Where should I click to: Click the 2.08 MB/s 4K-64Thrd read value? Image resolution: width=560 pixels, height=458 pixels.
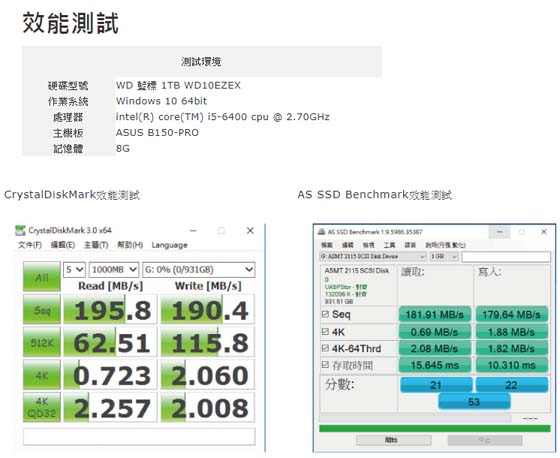[435, 348]
